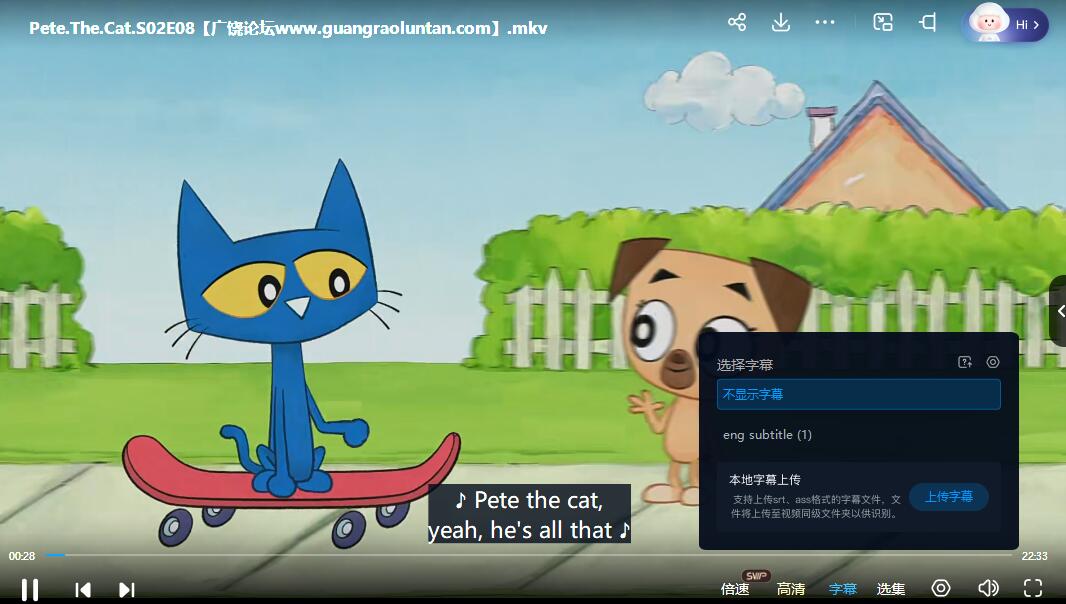This screenshot has height=604, width=1066.
Task: Click the video progress bar
Action: click(528, 556)
